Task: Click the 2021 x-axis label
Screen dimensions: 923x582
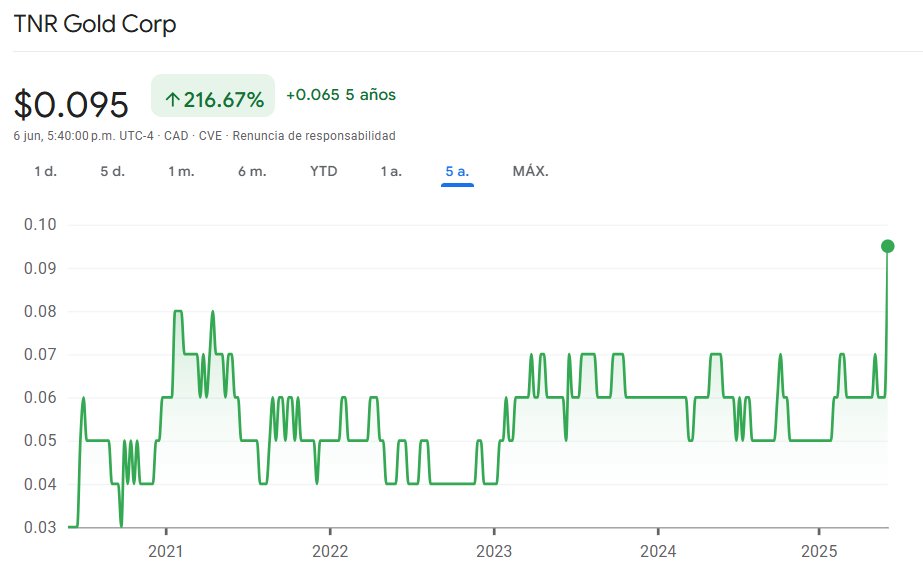Action: pos(165,551)
